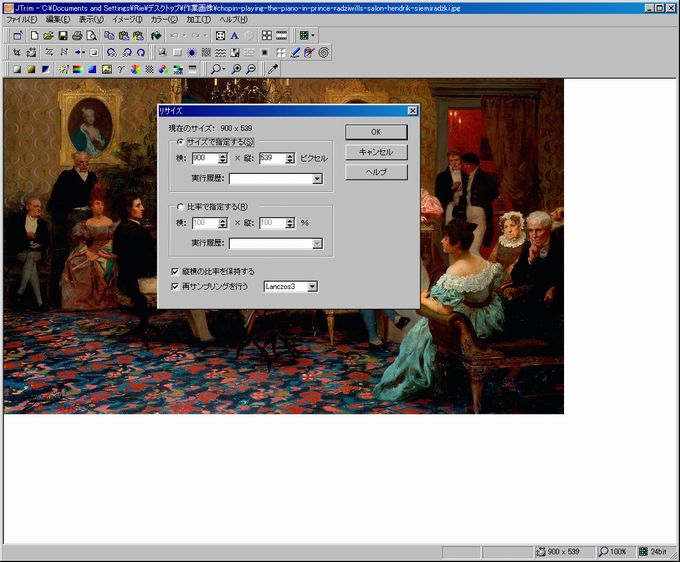Image resolution: width=680 pixels, height=562 pixels.
Task: Click the 24bit status bar entry
Action: [x=653, y=552]
